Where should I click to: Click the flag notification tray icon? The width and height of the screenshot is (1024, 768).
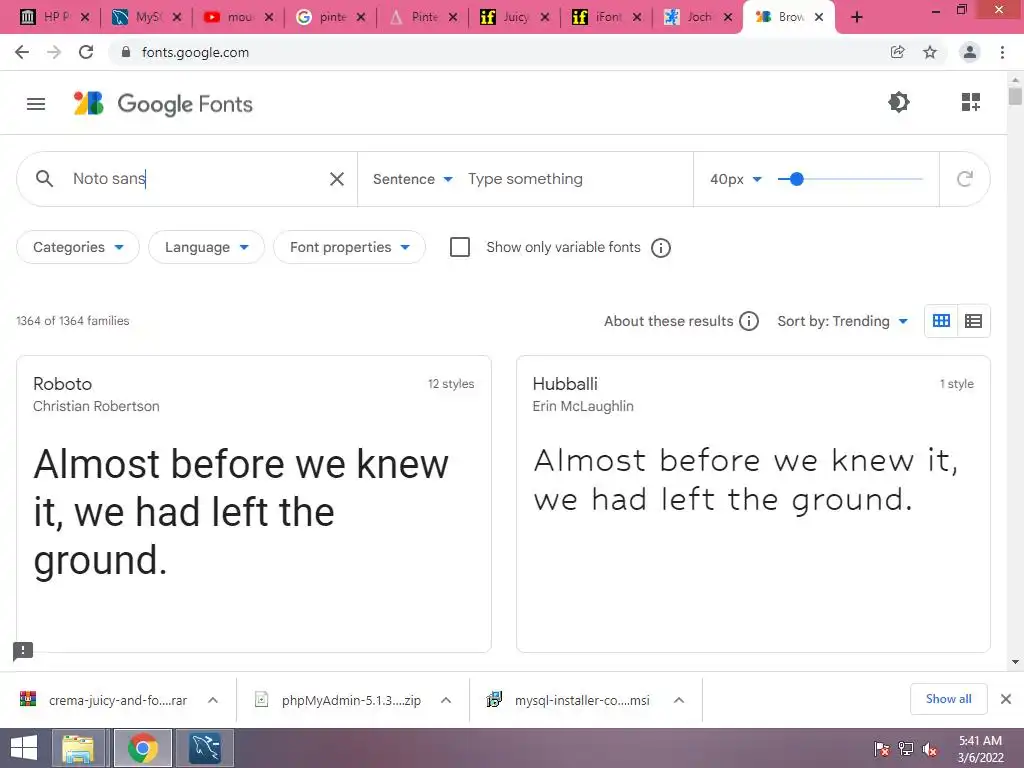pos(882,749)
